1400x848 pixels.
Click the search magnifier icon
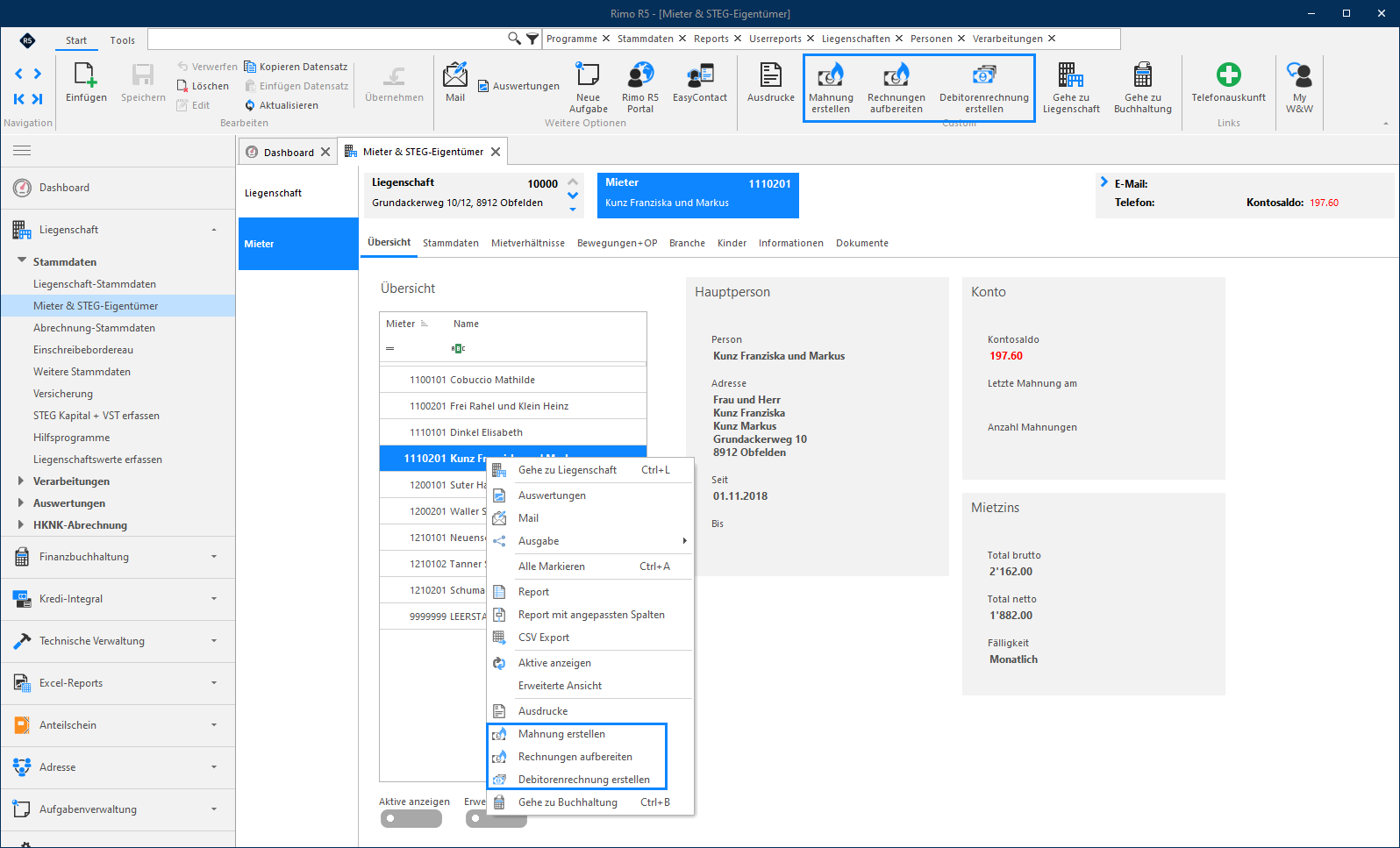515,39
